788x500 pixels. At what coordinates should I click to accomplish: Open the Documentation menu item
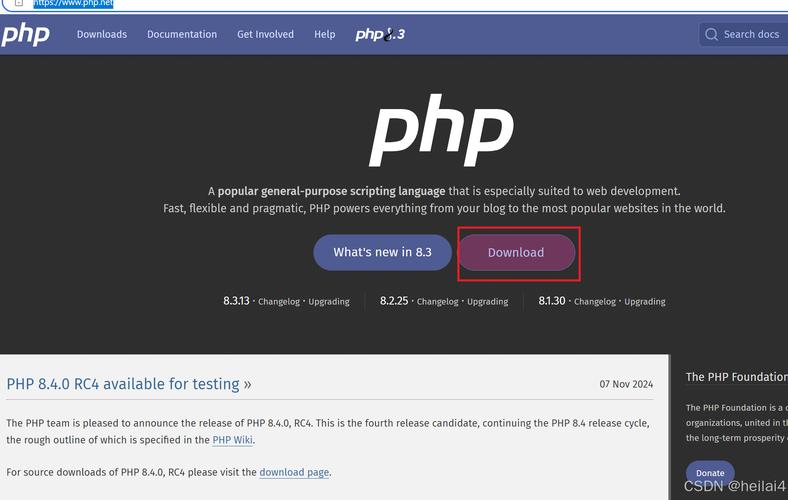tap(182, 34)
